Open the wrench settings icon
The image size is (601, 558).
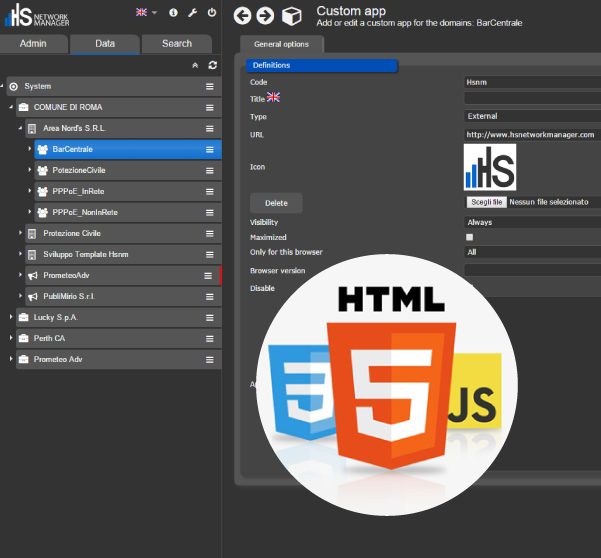click(192, 13)
